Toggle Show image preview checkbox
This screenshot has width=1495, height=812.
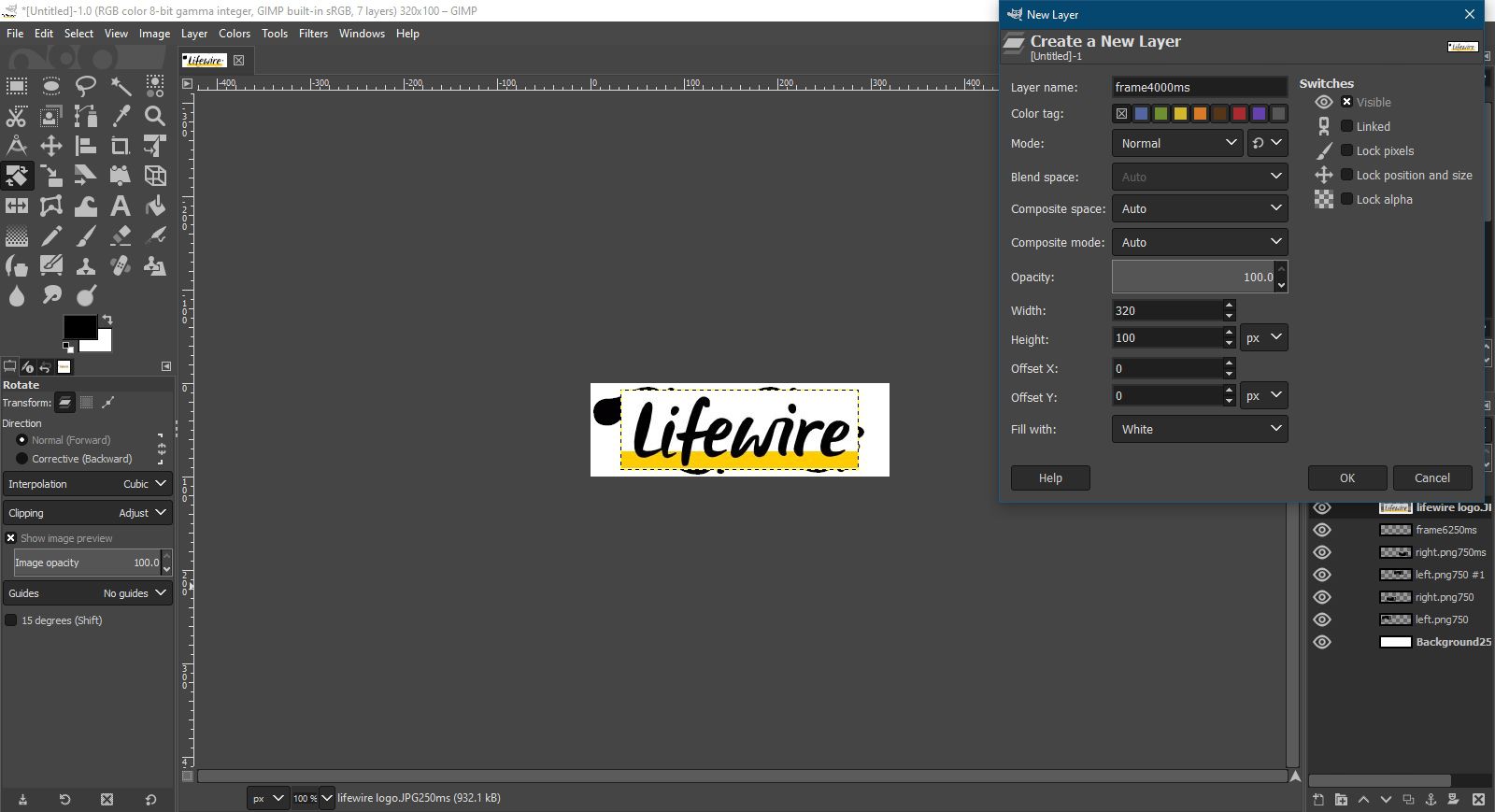11,538
